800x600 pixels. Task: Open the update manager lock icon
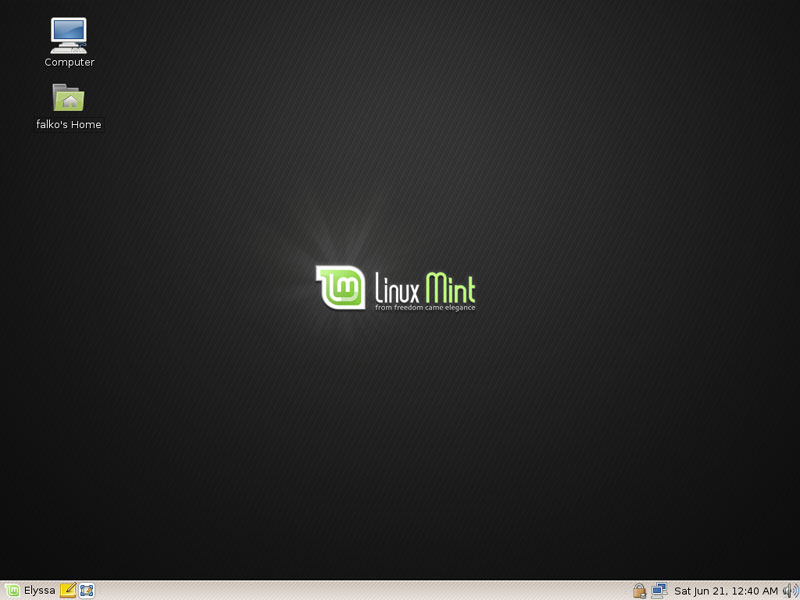click(640, 590)
